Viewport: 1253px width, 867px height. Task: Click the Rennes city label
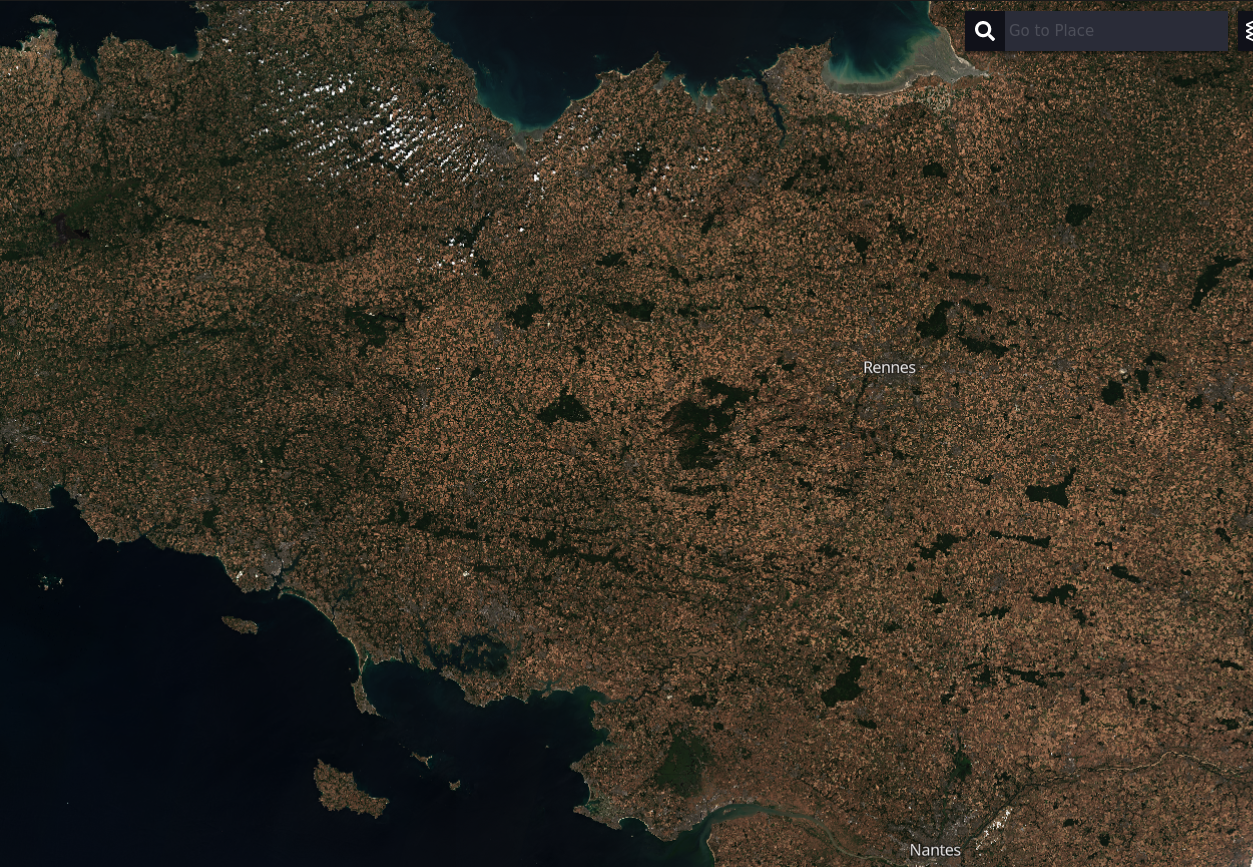tap(889, 367)
